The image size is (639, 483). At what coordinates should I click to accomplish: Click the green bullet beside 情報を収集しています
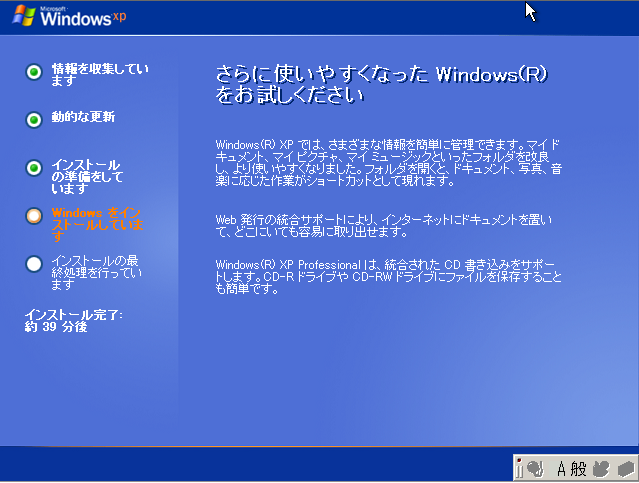(x=34, y=72)
